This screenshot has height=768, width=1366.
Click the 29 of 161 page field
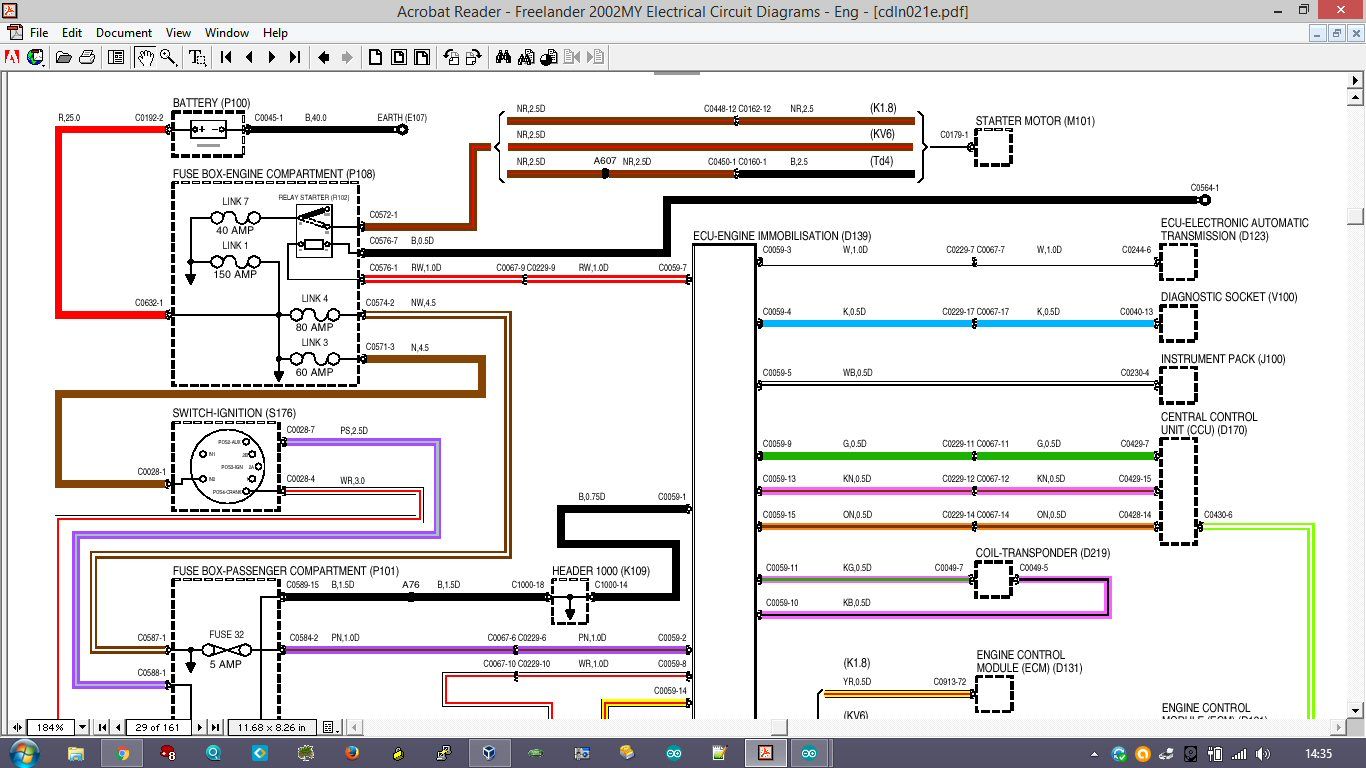coord(158,727)
